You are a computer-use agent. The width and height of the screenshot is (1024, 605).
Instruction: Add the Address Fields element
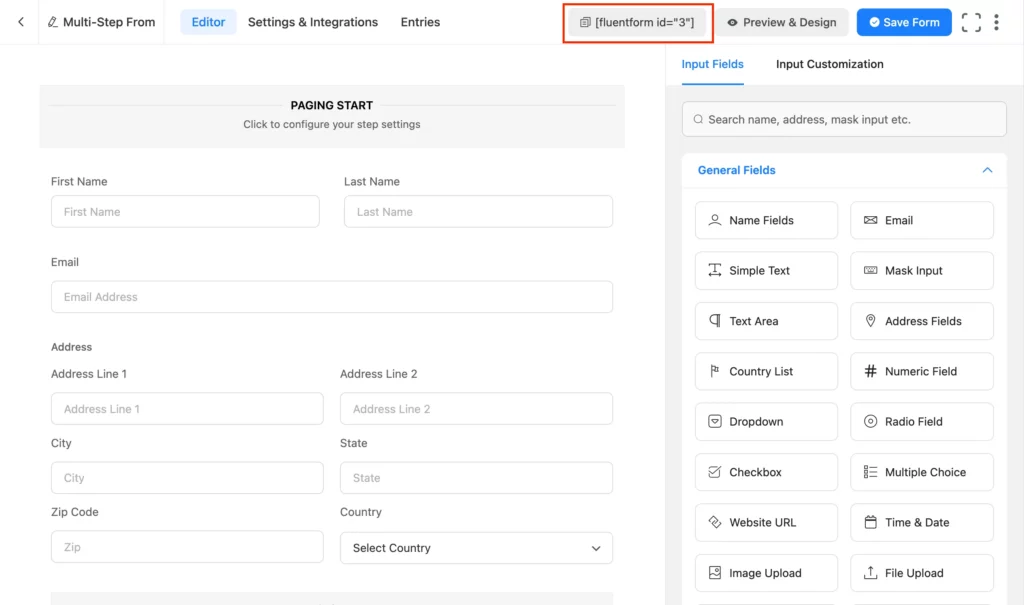click(x=921, y=321)
